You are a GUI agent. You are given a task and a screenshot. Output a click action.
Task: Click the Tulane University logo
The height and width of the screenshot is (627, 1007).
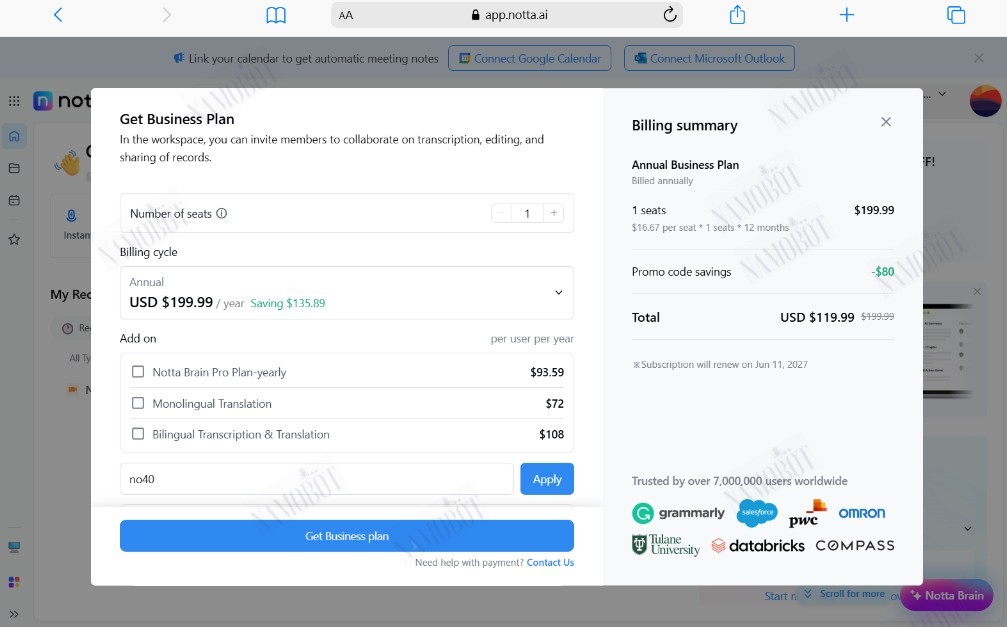pyautogui.click(x=666, y=545)
